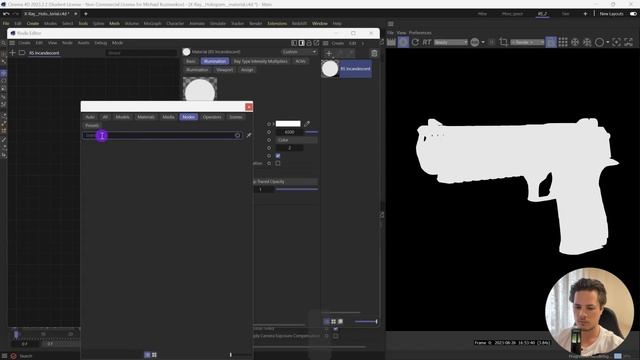Open the render region dropdown in render view
Image resolution: width=640 pixels, height=360 pixels.
(x=527, y=42)
